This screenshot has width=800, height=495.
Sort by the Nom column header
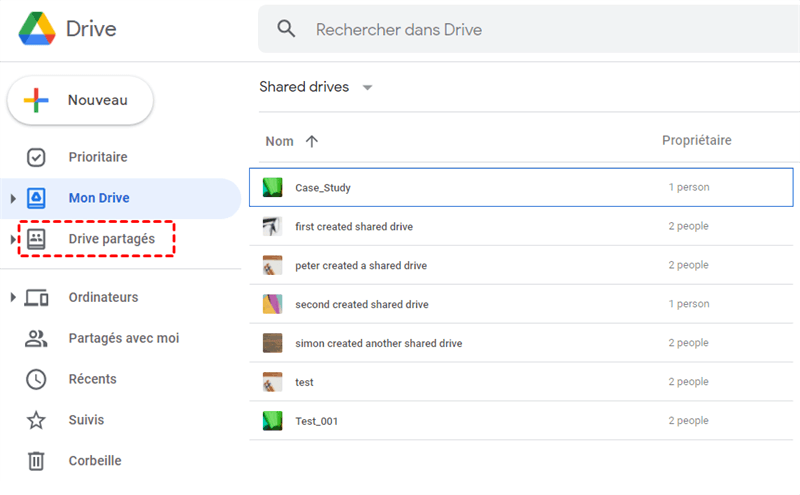280,141
